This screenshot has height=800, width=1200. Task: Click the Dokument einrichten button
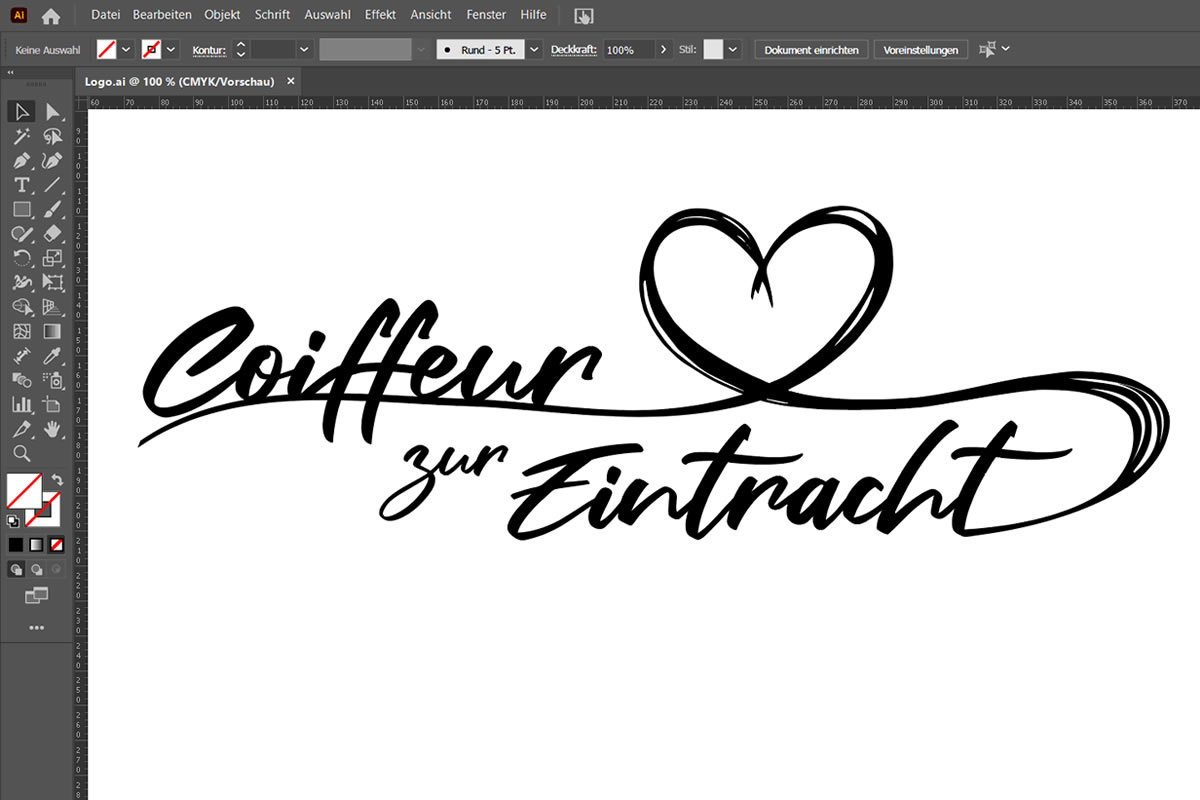(810, 50)
